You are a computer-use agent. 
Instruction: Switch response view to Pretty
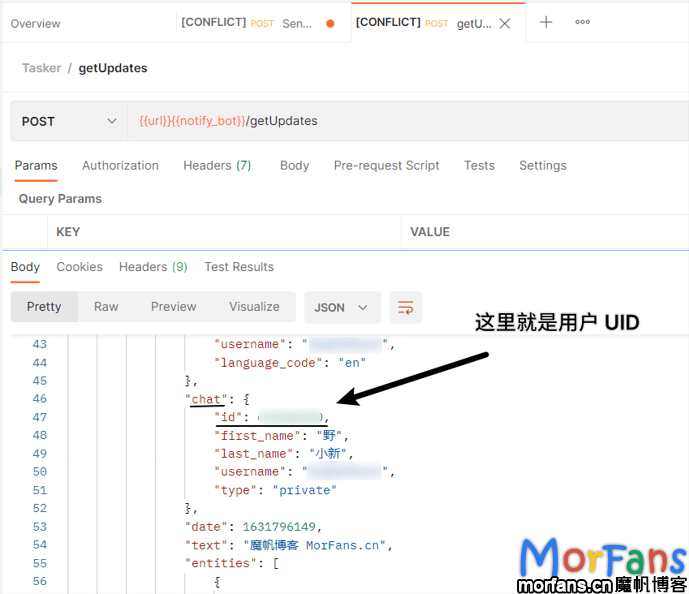pyautogui.click(x=44, y=307)
